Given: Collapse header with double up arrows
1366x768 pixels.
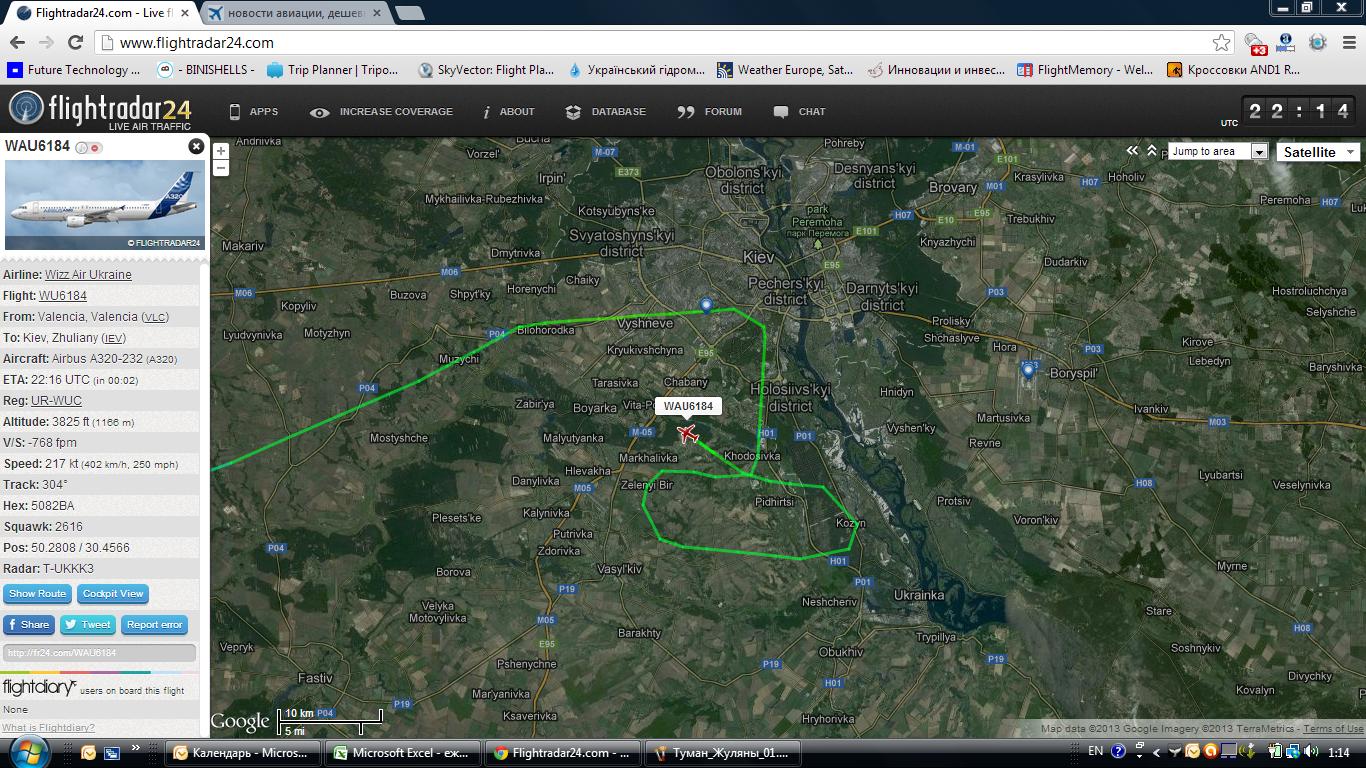Looking at the screenshot, I should (x=1152, y=151).
